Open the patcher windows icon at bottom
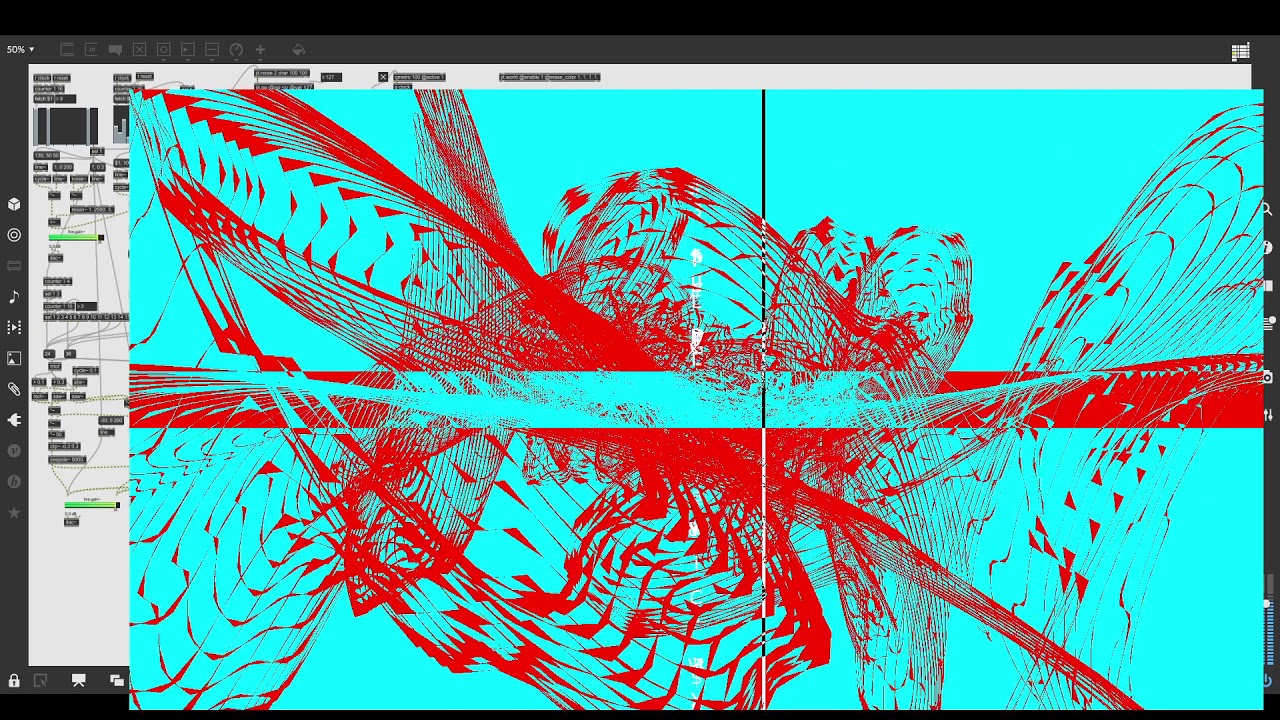Viewport: 1280px width, 720px height. click(117, 680)
